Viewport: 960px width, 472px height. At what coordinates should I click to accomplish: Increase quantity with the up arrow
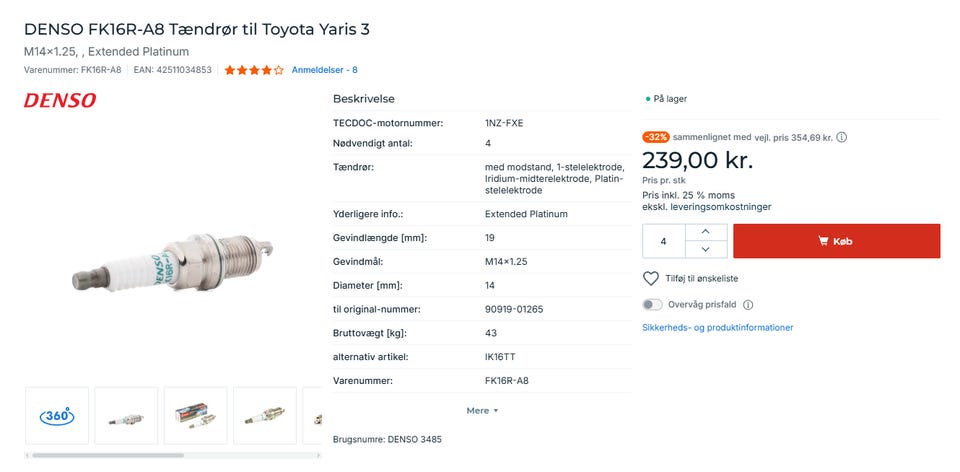pyautogui.click(x=706, y=232)
